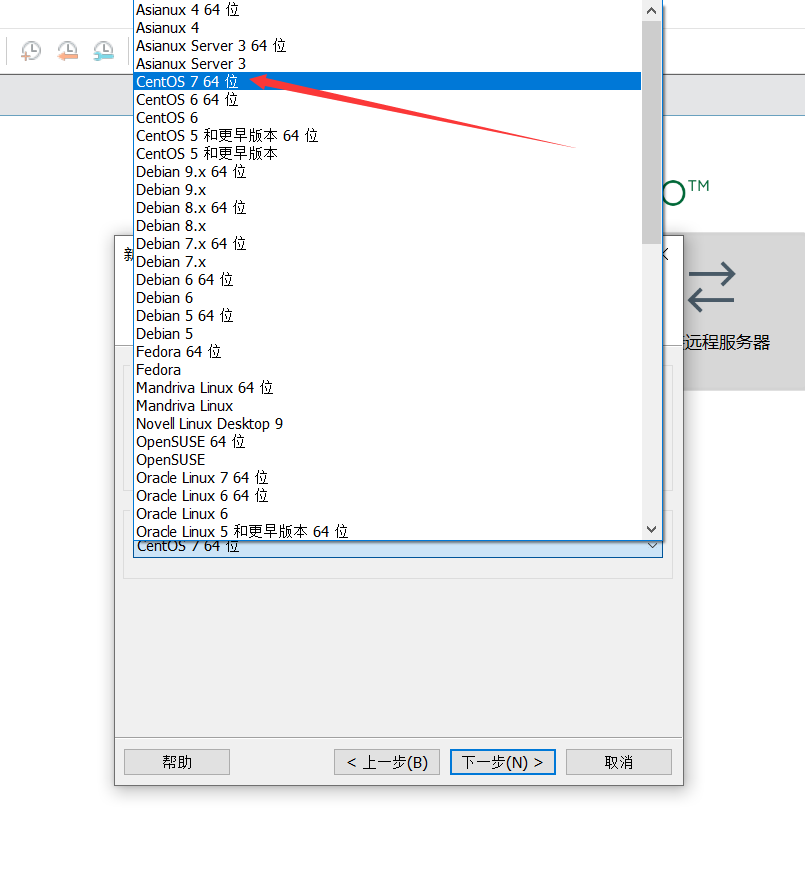Select CentOS 5 和更早版本 64 位
Viewport: 805px width, 869px height.
pos(387,136)
